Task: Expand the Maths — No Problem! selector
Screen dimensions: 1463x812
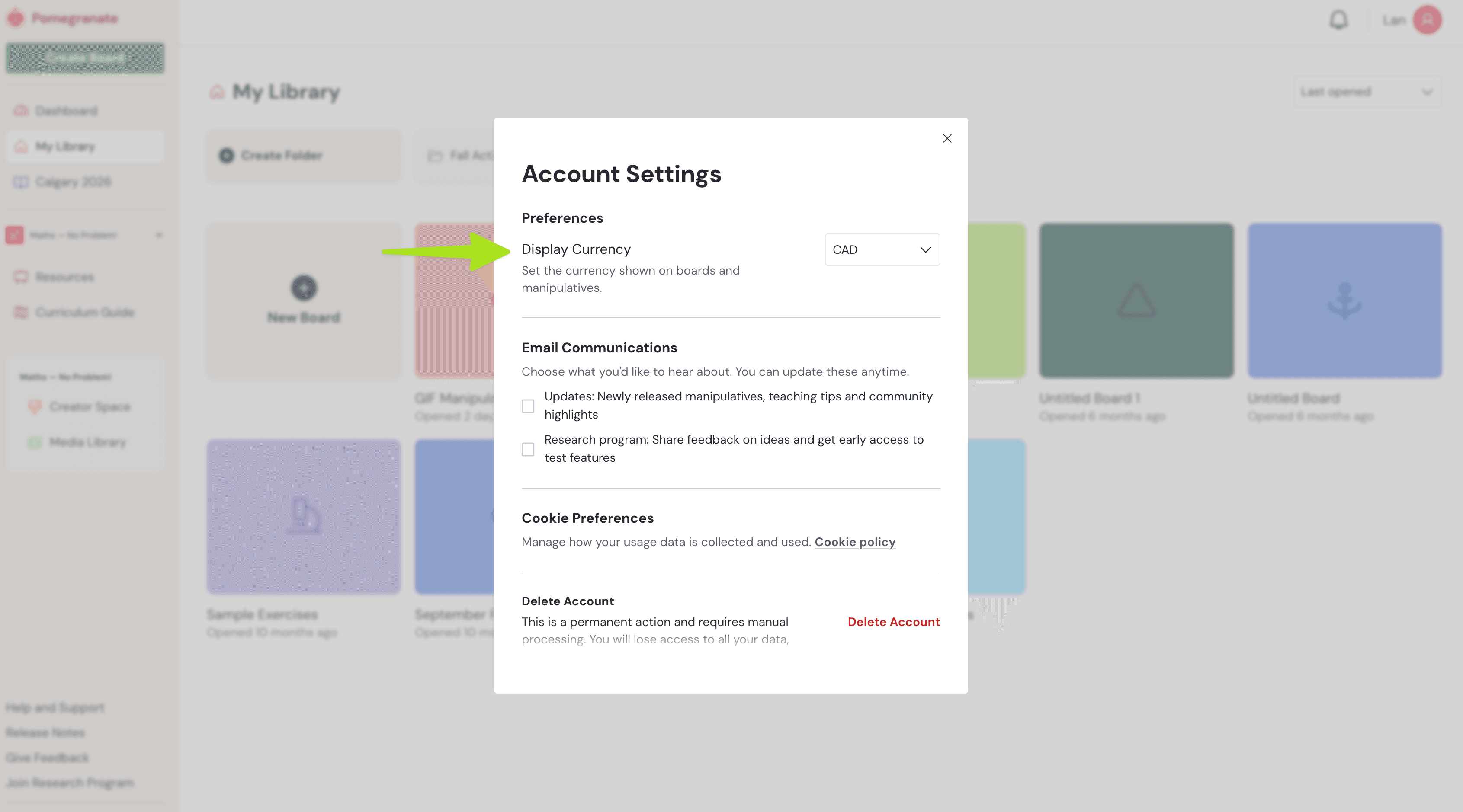Action: (85, 235)
